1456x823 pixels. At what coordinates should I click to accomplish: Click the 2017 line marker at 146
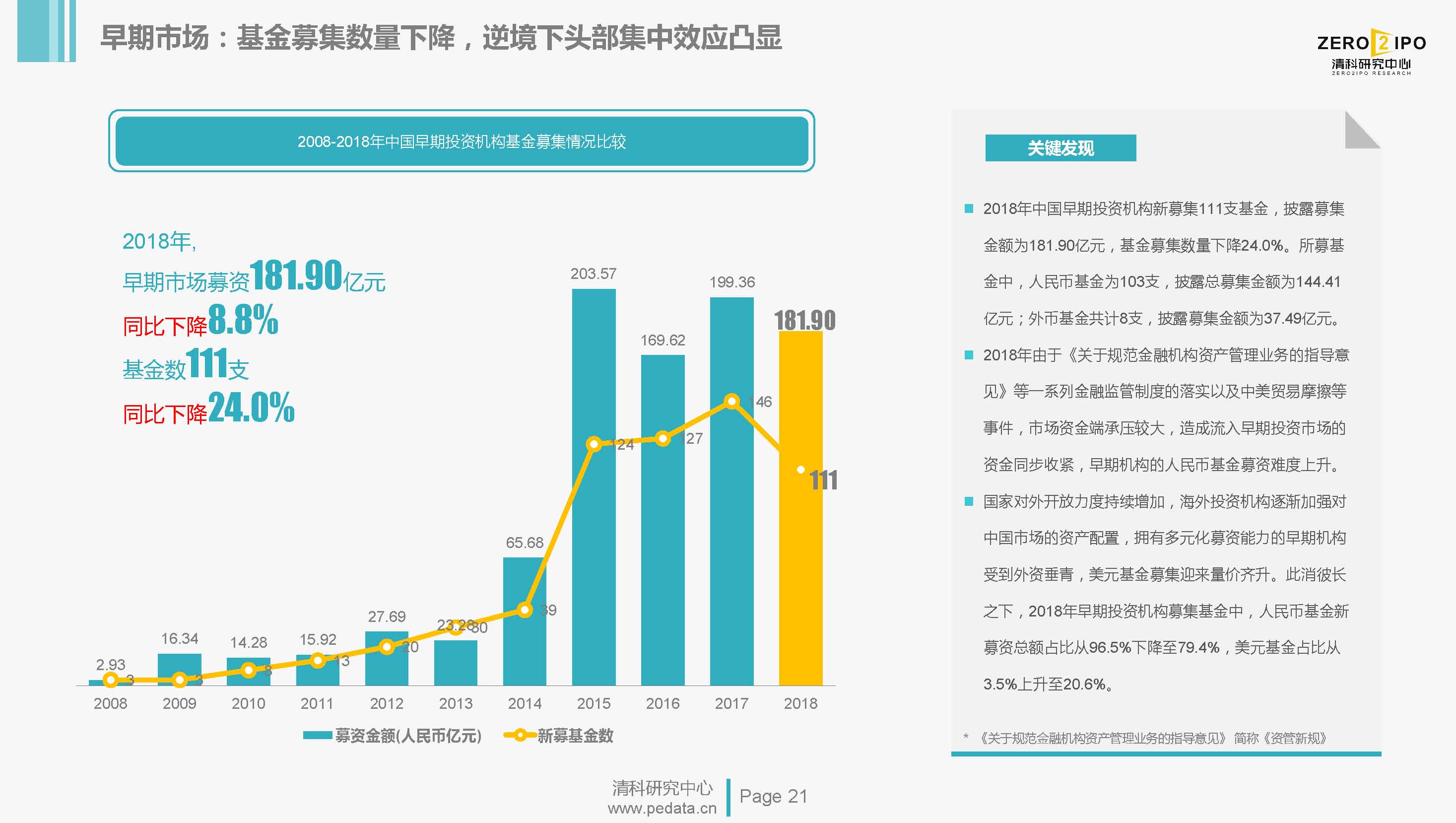pyautogui.click(x=731, y=402)
